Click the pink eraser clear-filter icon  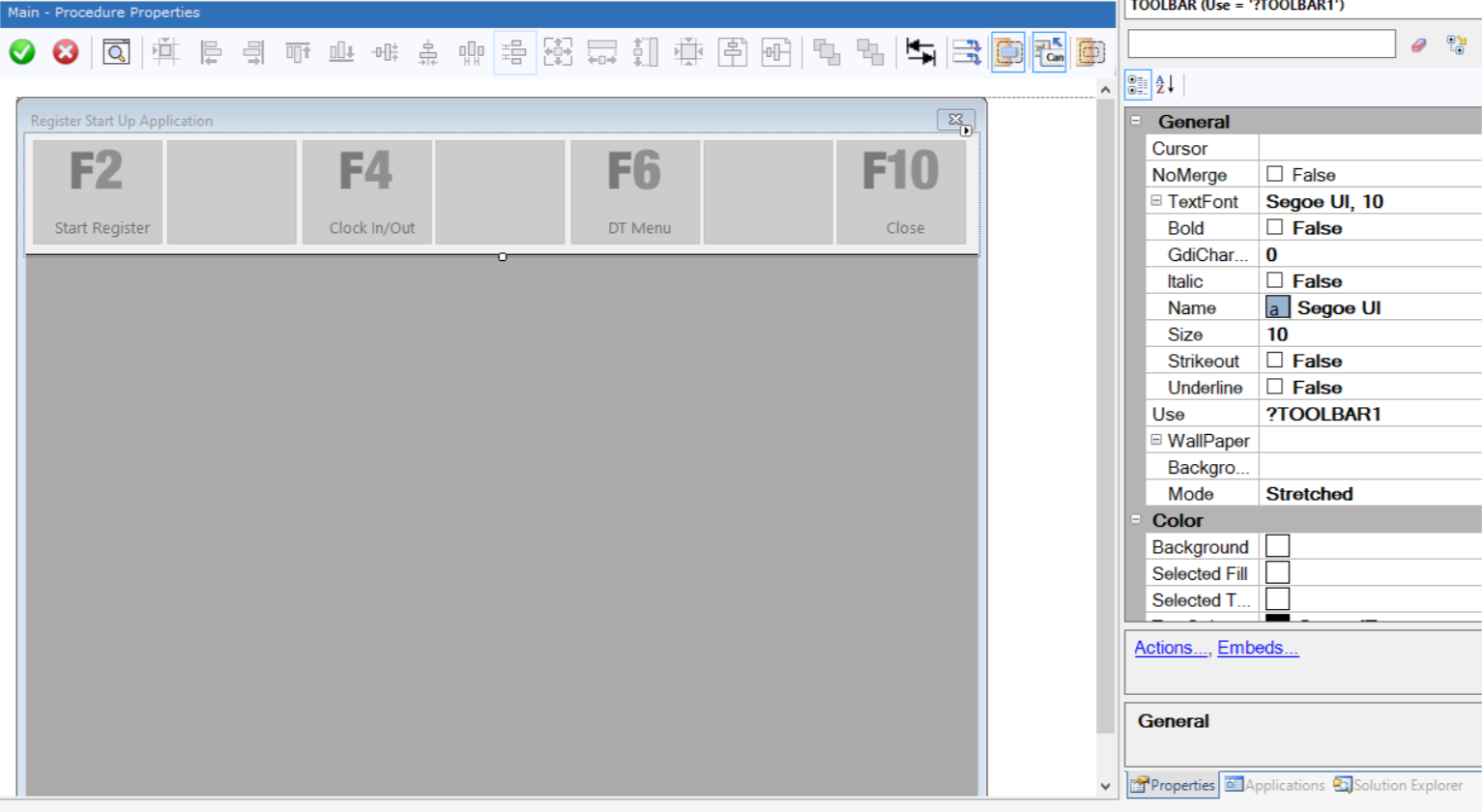1418,44
